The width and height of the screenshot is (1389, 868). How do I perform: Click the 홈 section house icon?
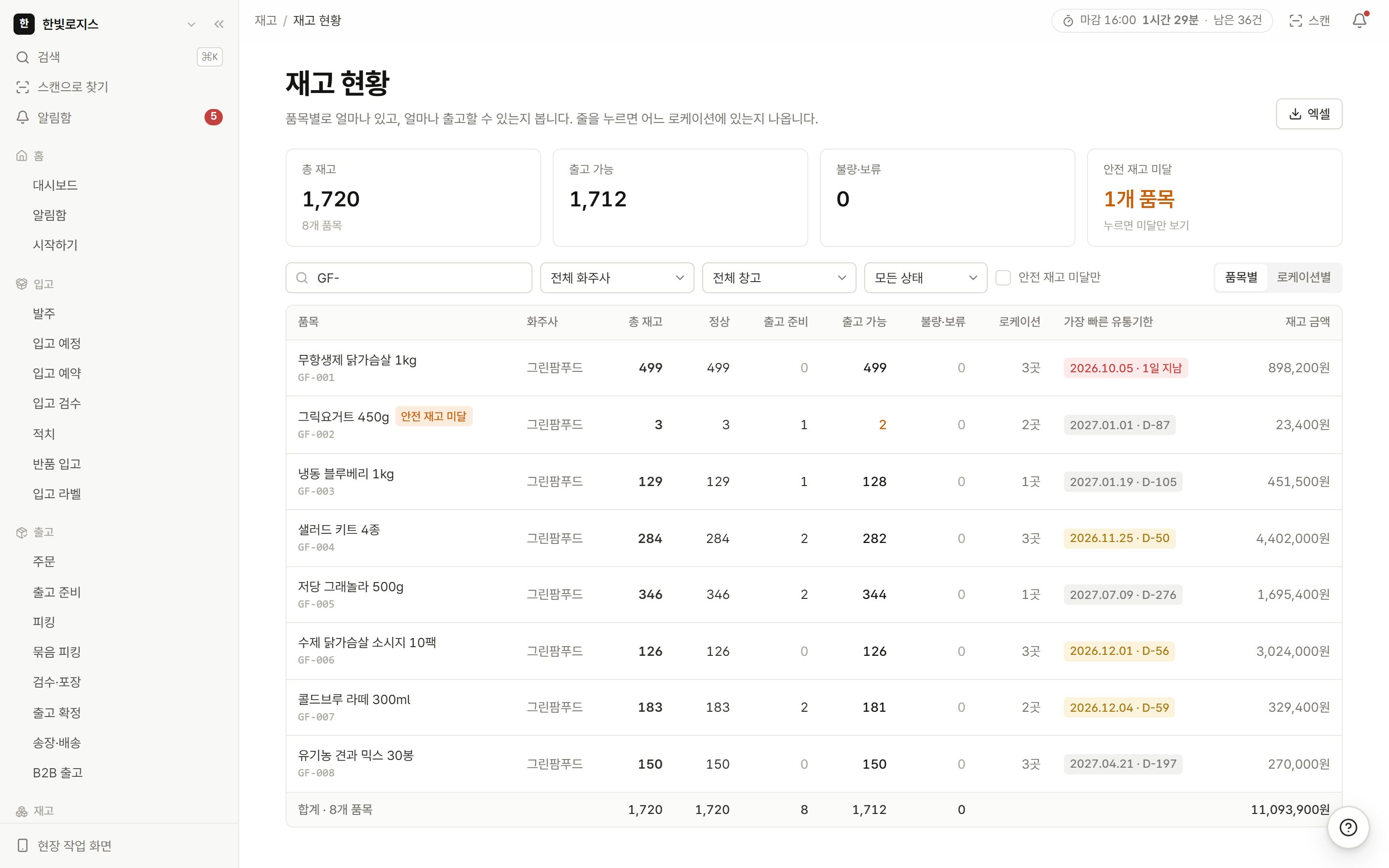[22, 156]
